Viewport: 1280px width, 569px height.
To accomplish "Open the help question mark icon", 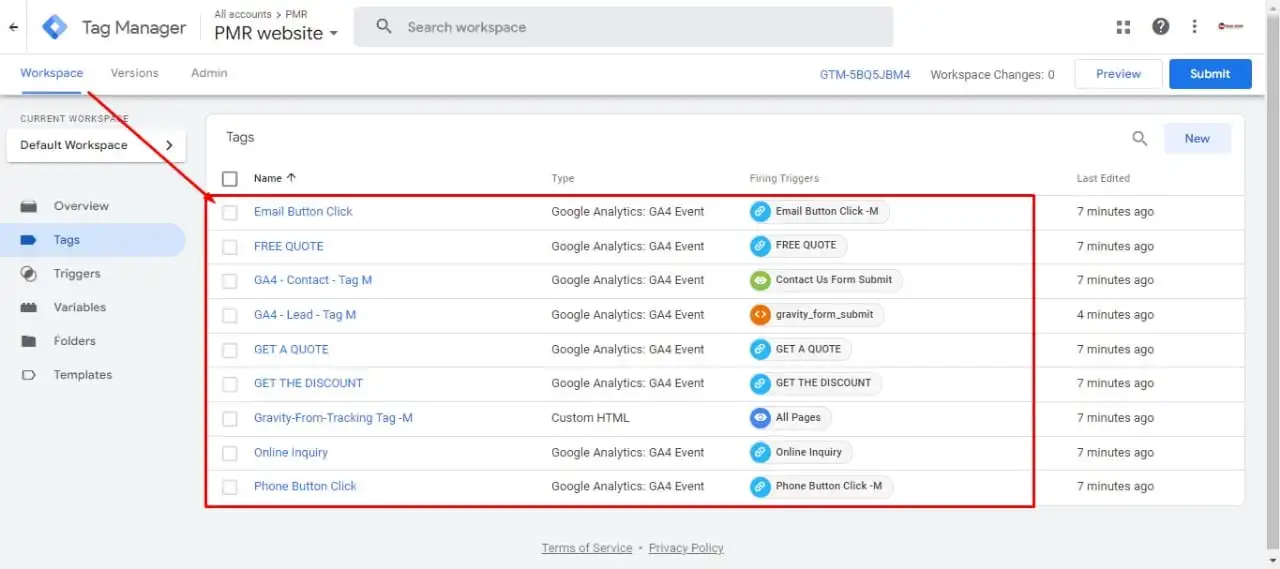I will [x=1160, y=27].
